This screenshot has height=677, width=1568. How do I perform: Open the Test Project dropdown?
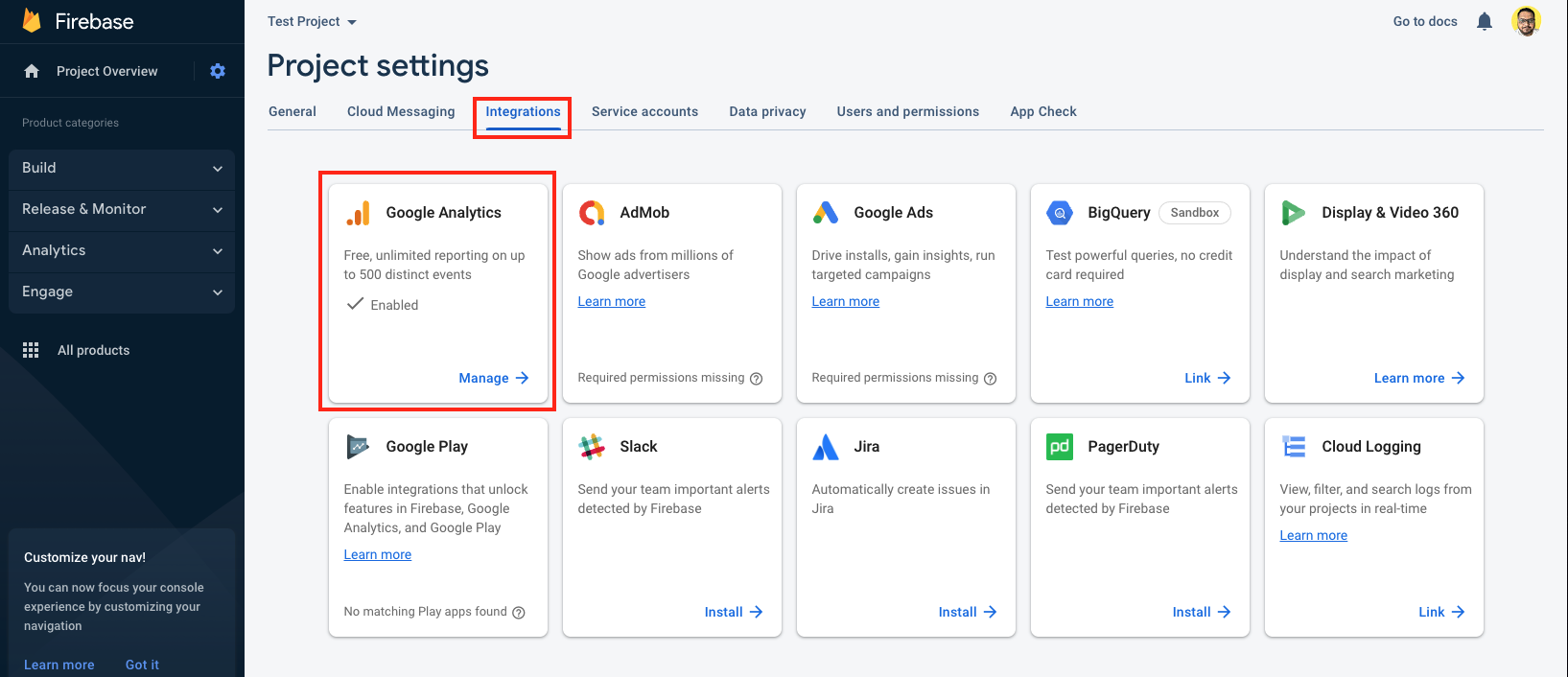tap(312, 21)
